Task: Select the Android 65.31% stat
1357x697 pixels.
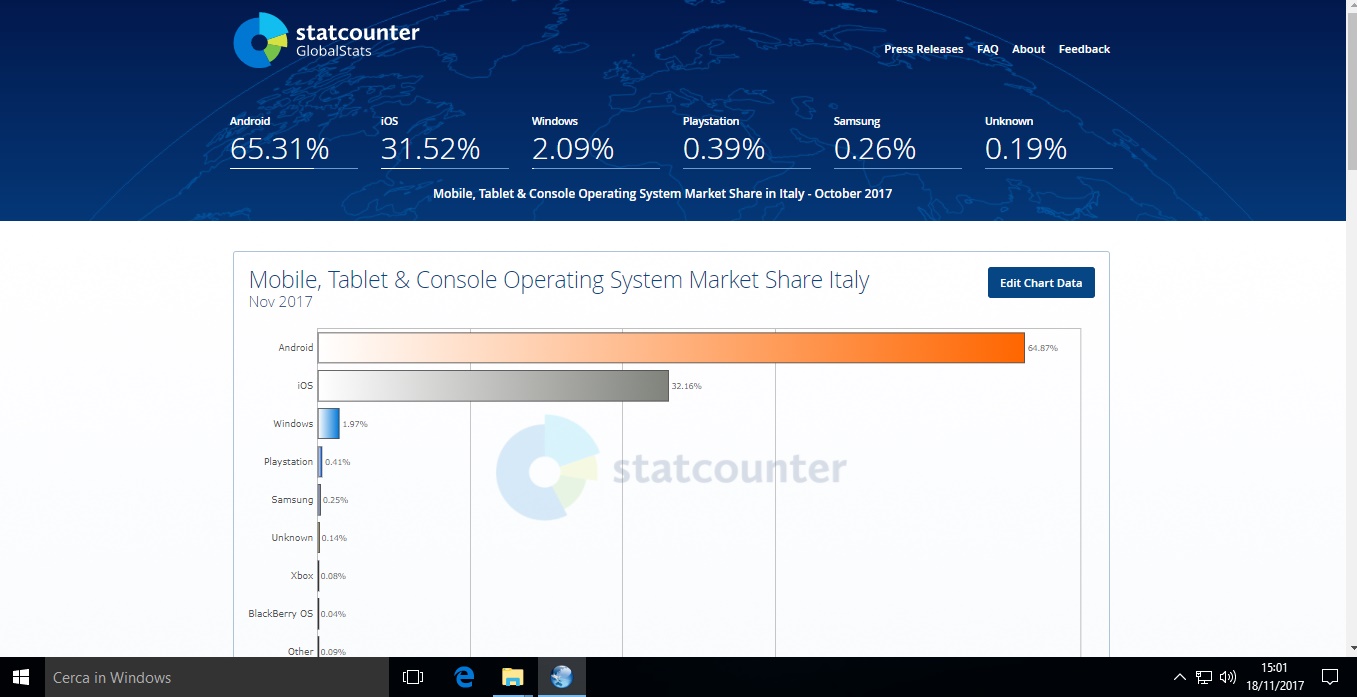Action: [x=293, y=141]
